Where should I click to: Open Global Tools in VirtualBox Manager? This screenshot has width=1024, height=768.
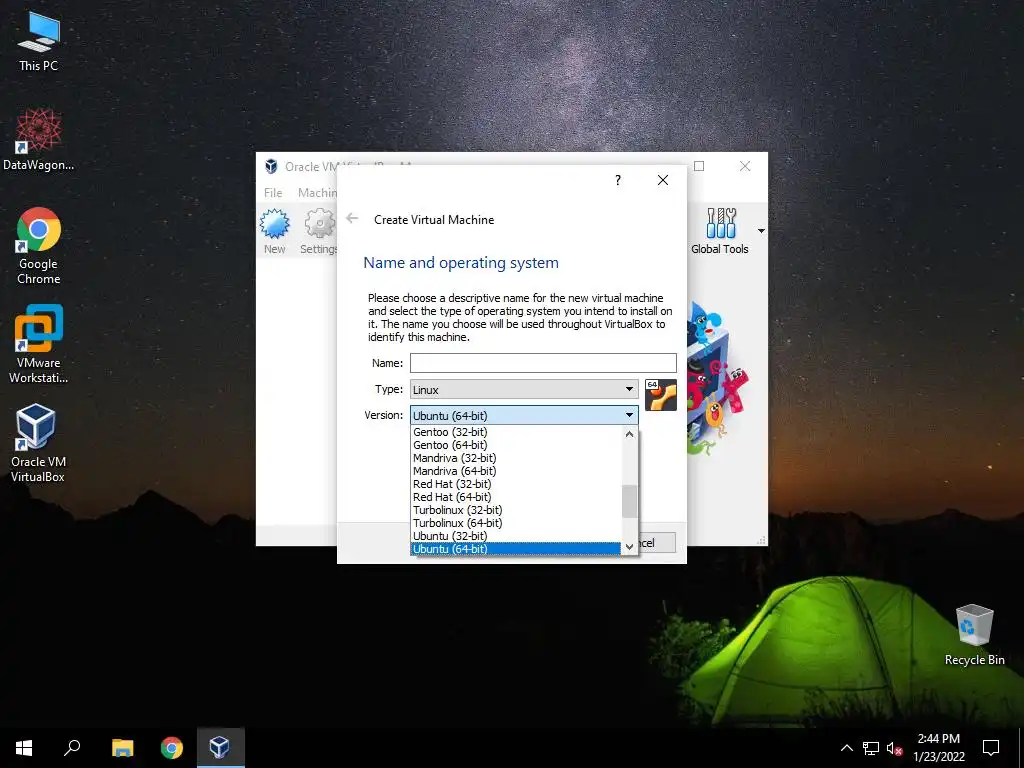pos(720,231)
